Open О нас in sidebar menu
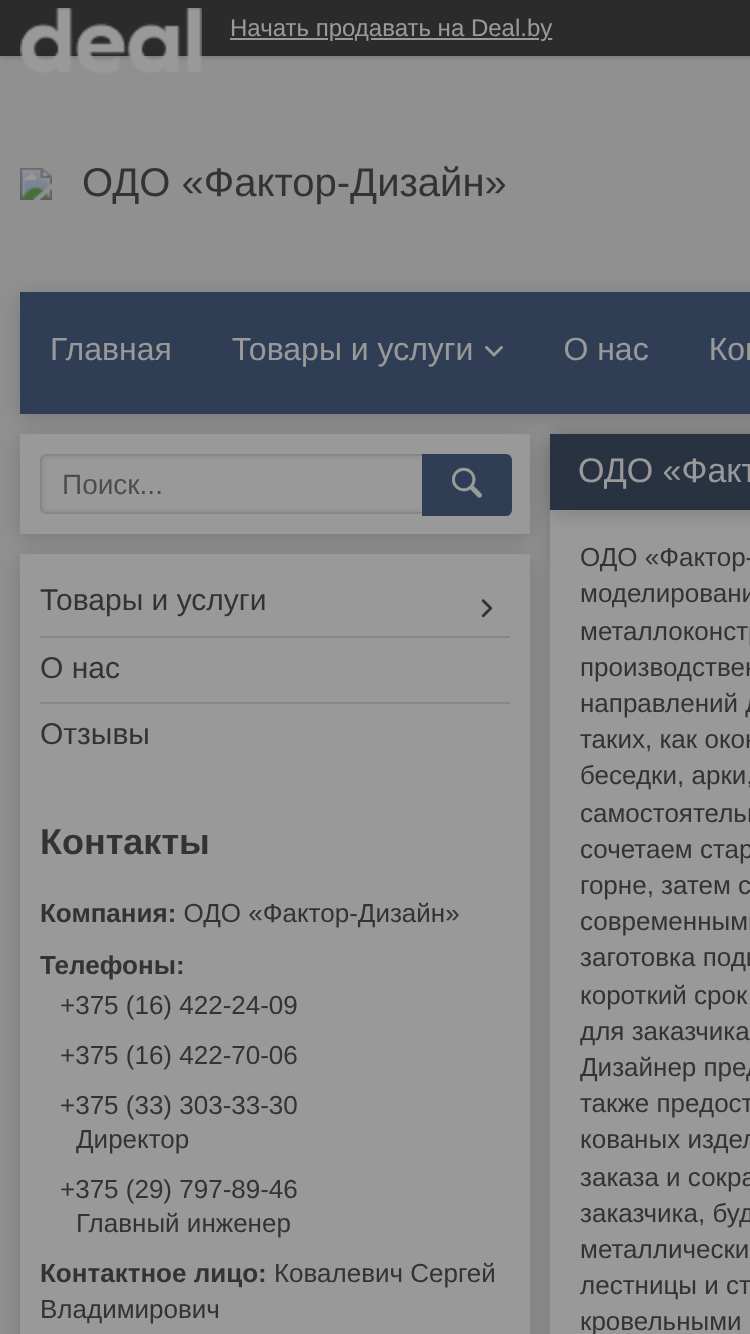The width and height of the screenshot is (750, 1334). point(80,669)
